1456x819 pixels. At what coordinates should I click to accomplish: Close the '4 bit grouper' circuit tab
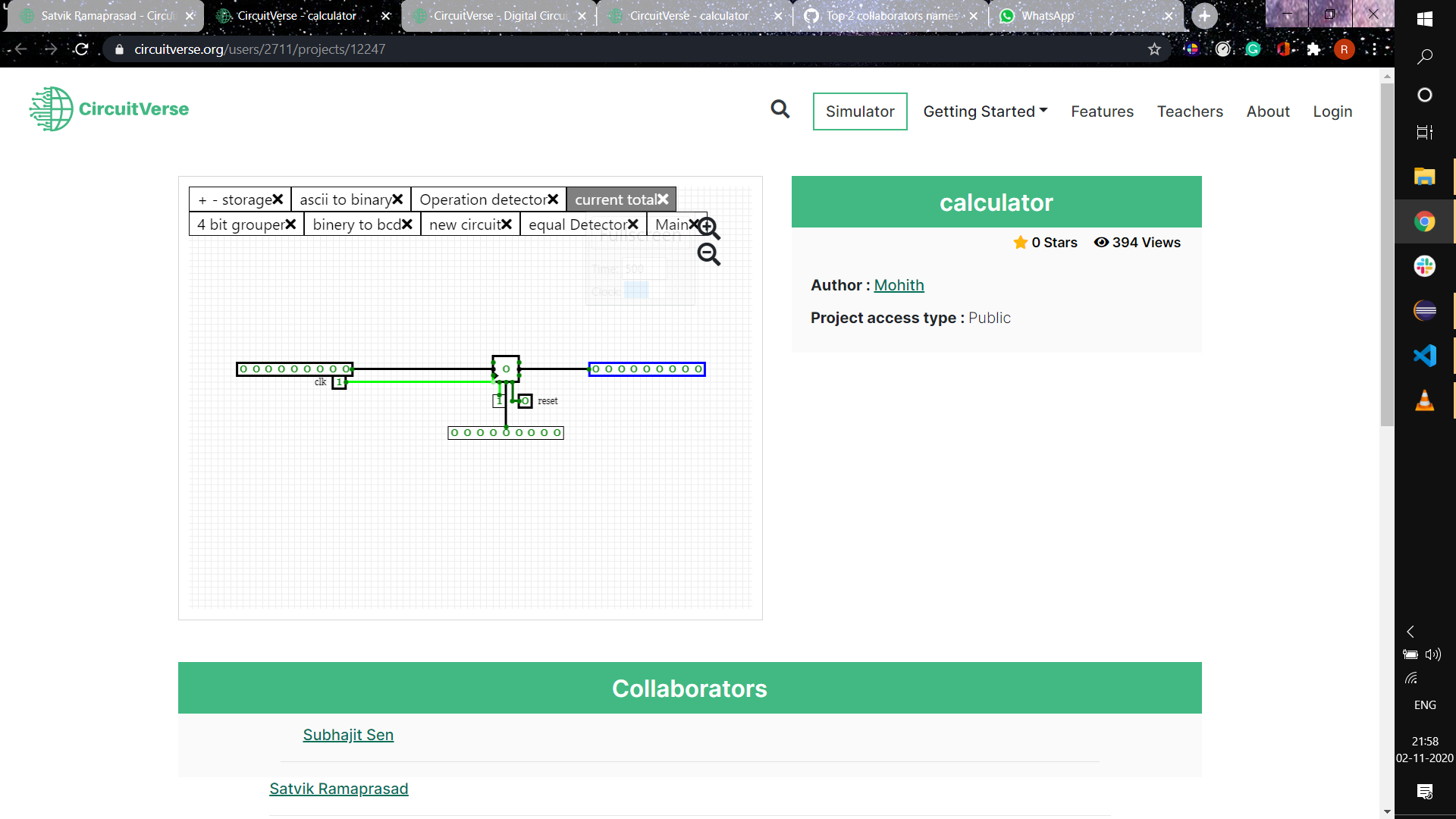coord(290,224)
